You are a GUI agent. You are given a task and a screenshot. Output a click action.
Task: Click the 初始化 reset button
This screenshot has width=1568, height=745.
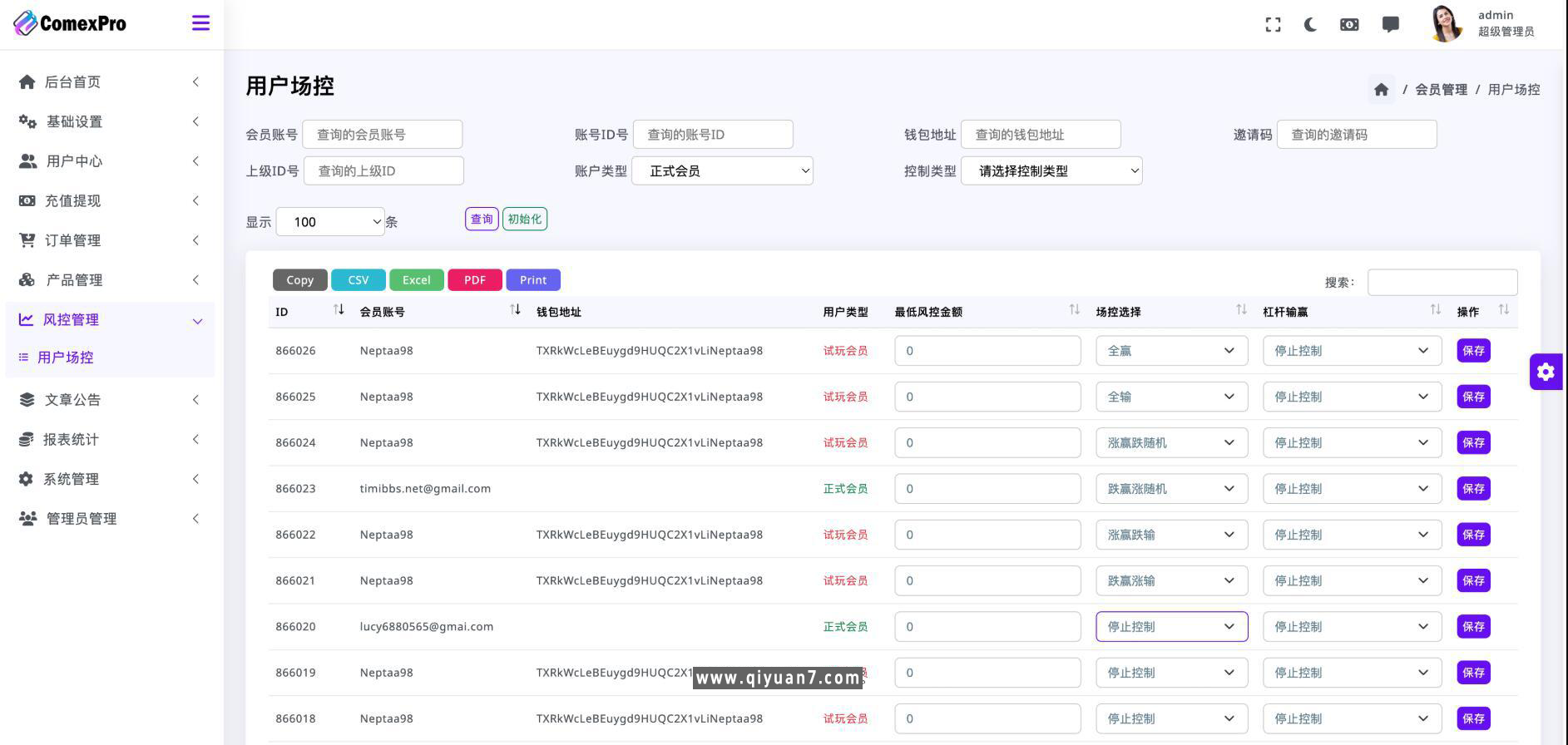[x=524, y=220]
